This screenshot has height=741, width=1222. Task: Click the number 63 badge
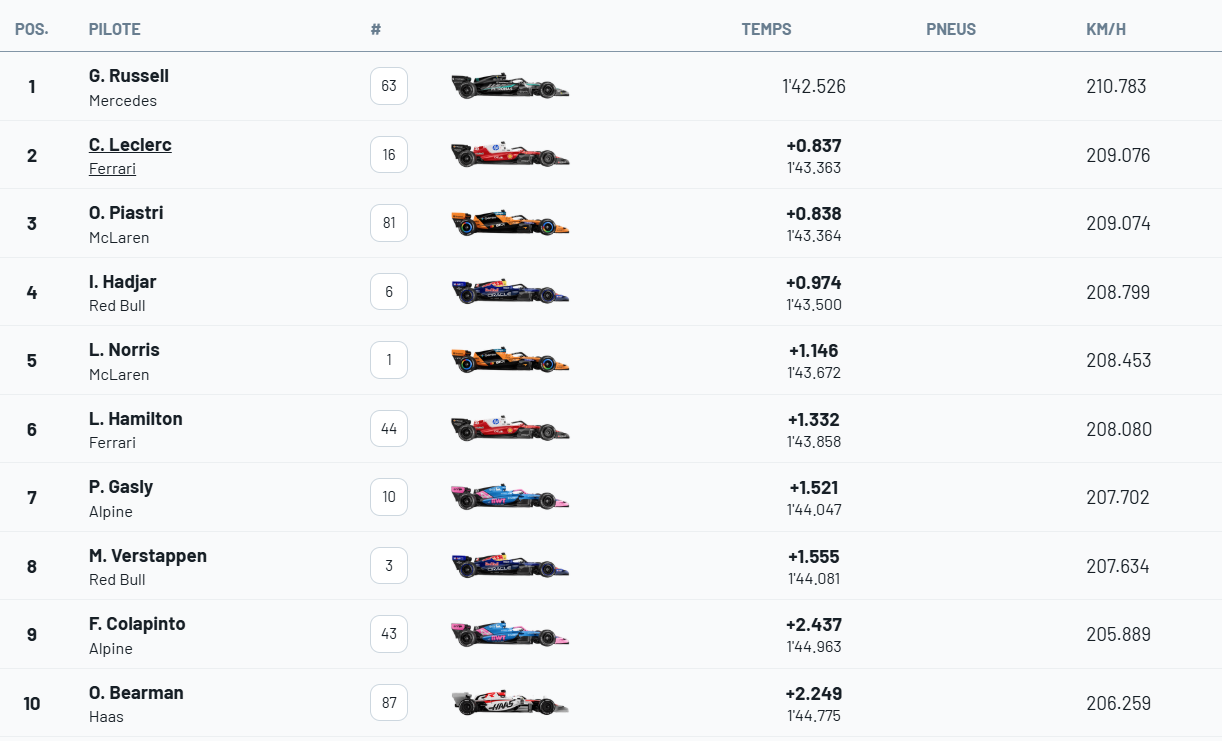(x=389, y=86)
